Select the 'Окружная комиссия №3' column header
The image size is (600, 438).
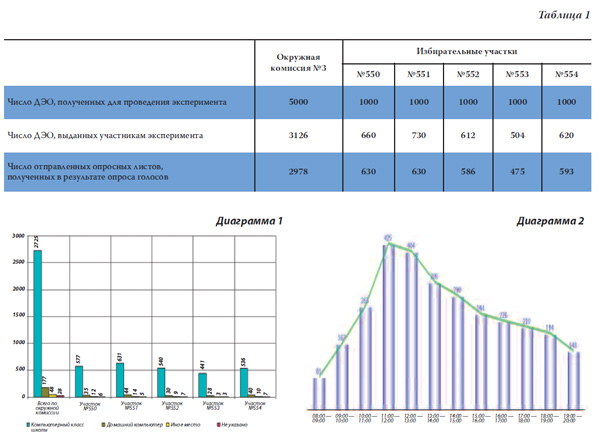pos(298,64)
